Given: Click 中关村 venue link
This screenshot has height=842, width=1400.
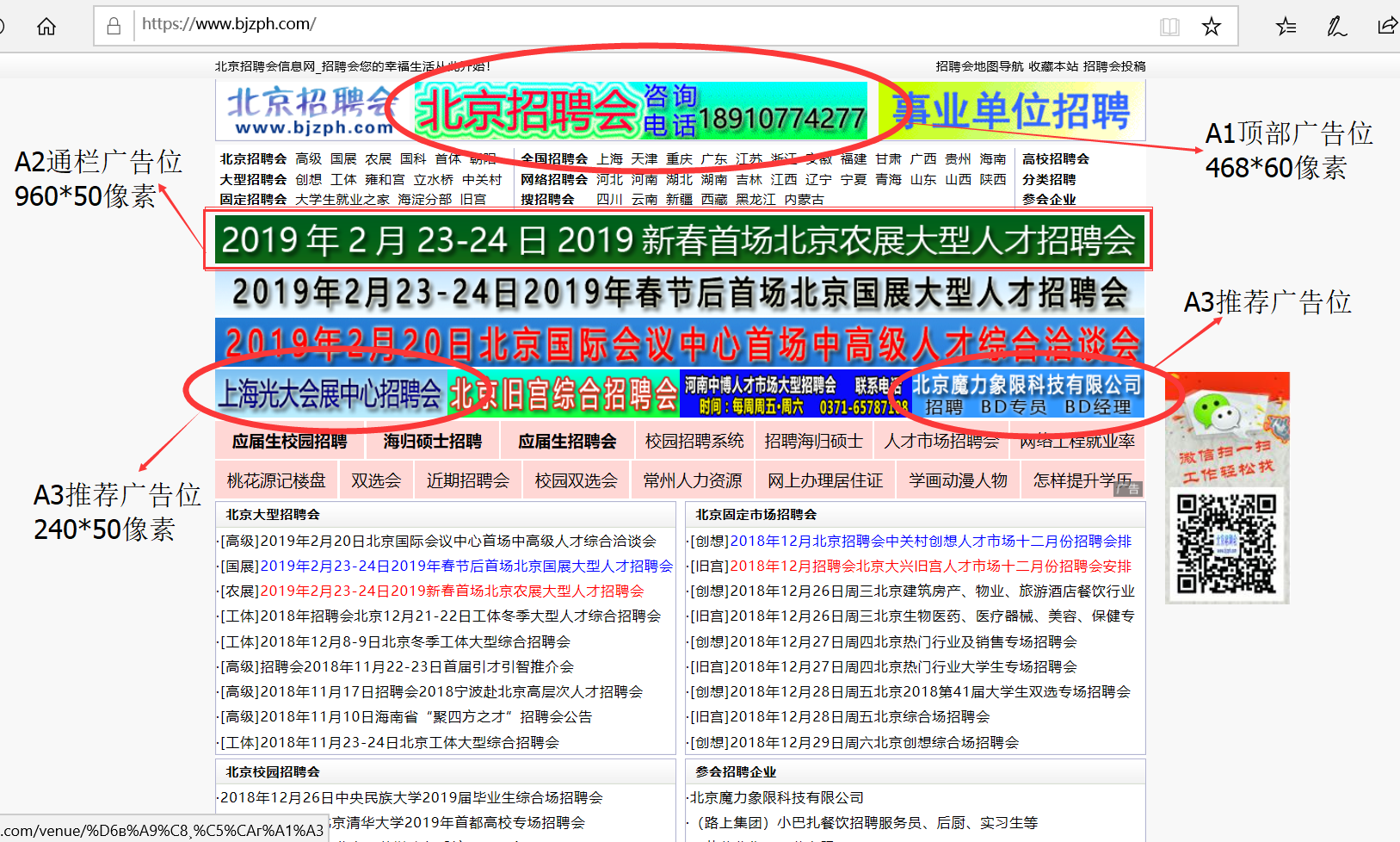Looking at the screenshot, I should [482, 180].
